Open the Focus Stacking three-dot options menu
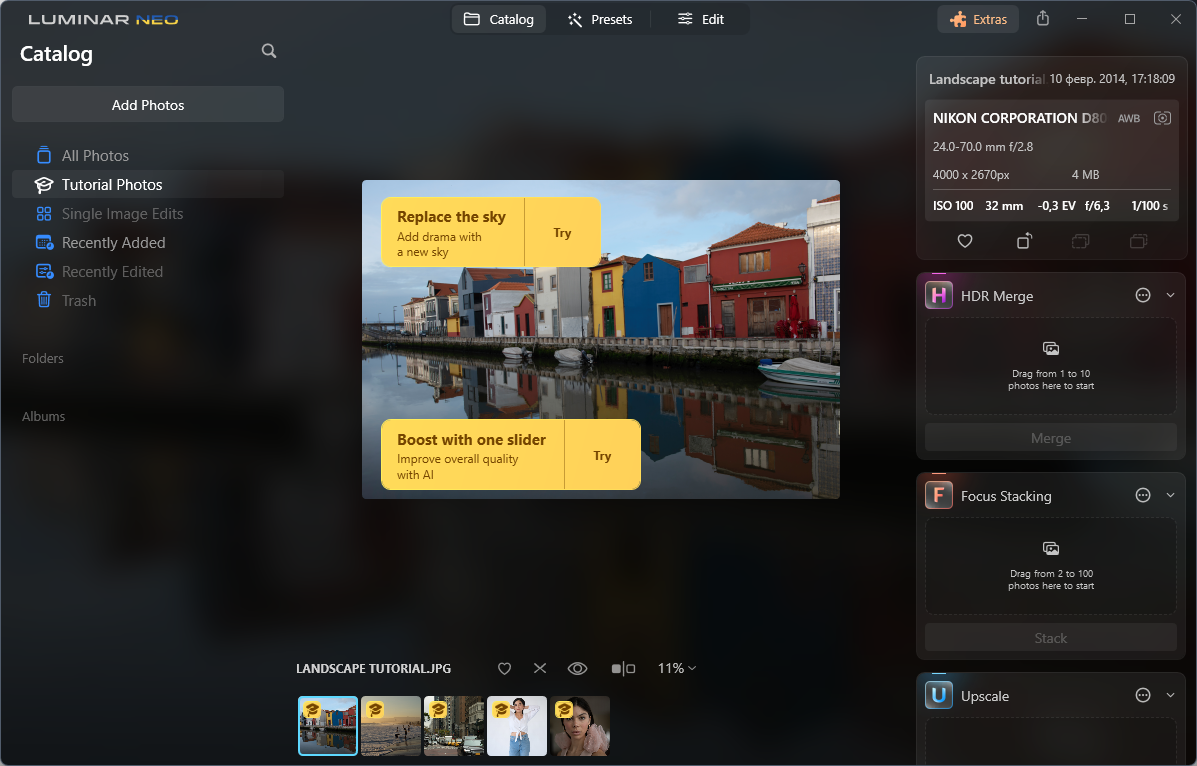The height and width of the screenshot is (766, 1197). point(1142,495)
